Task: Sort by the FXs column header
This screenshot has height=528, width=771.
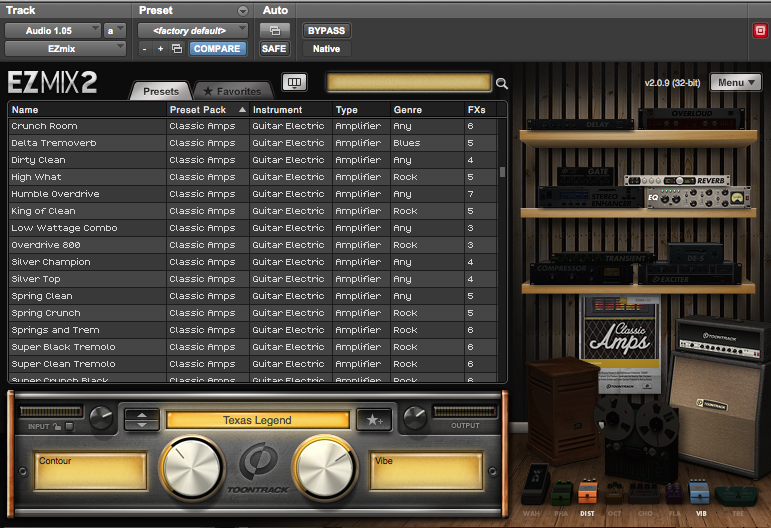Action: 480,110
